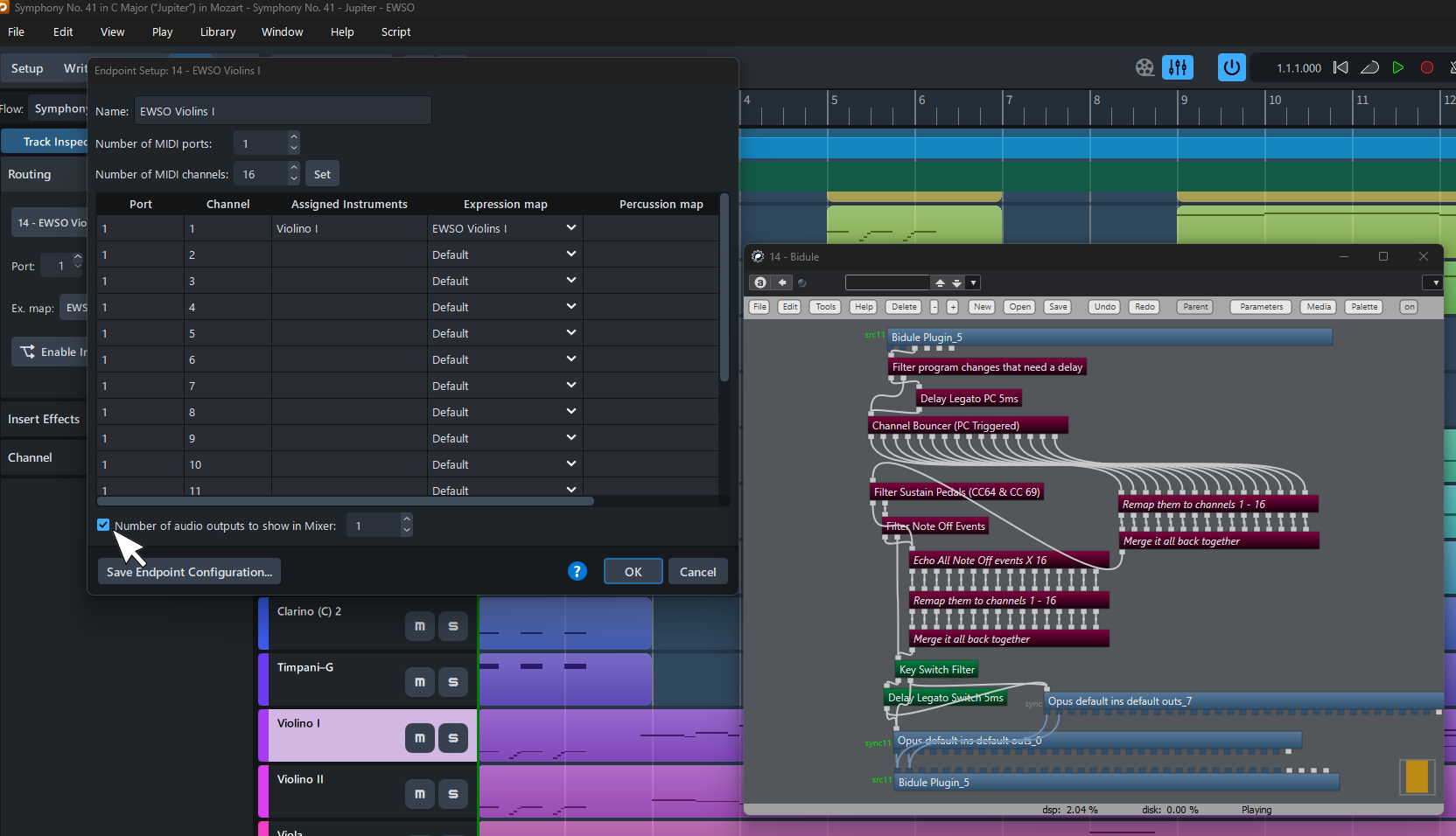Click the orange square in Bidule patch area
This screenshot has width=1456, height=836.
point(1417,776)
